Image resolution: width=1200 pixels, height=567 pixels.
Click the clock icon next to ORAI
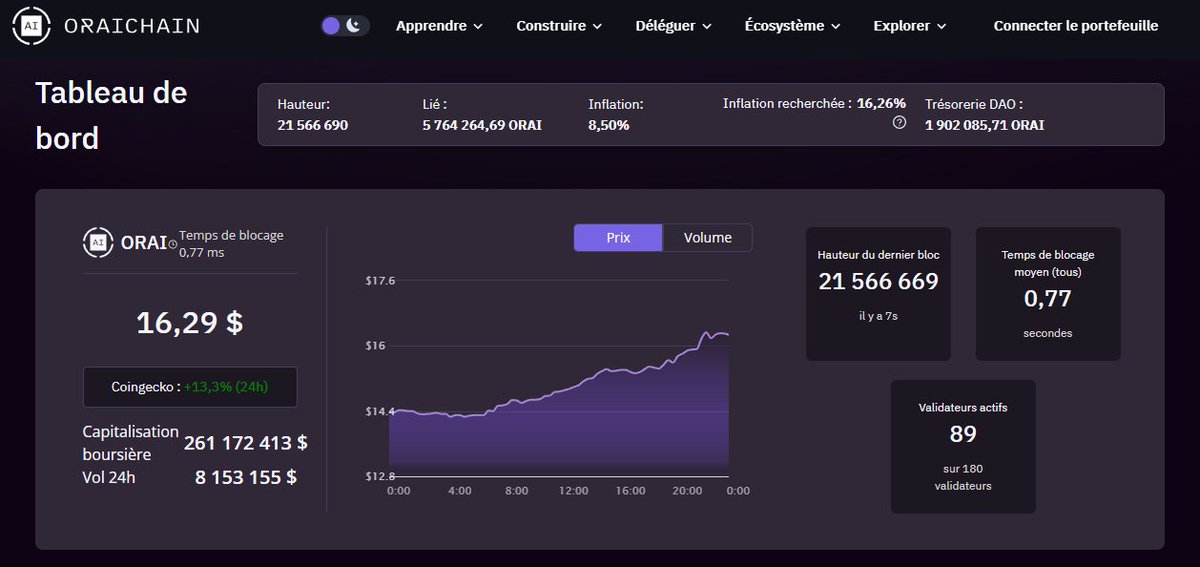172,244
